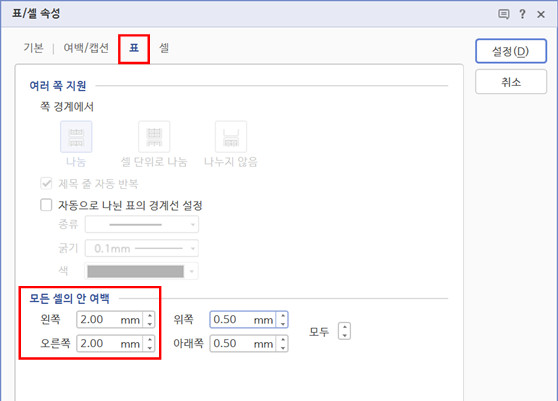Screen dimensions: 558x401
Task: Confirm with the 설정(D) button
Action: click(511, 51)
